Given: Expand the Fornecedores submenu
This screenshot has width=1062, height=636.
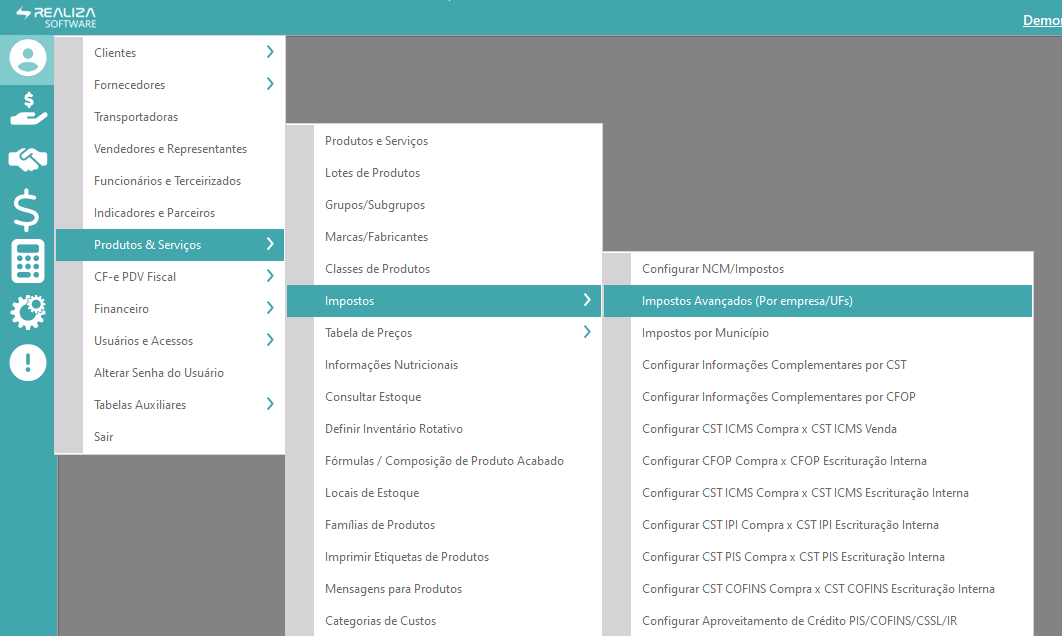Looking at the screenshot, I should coord(270,85).
